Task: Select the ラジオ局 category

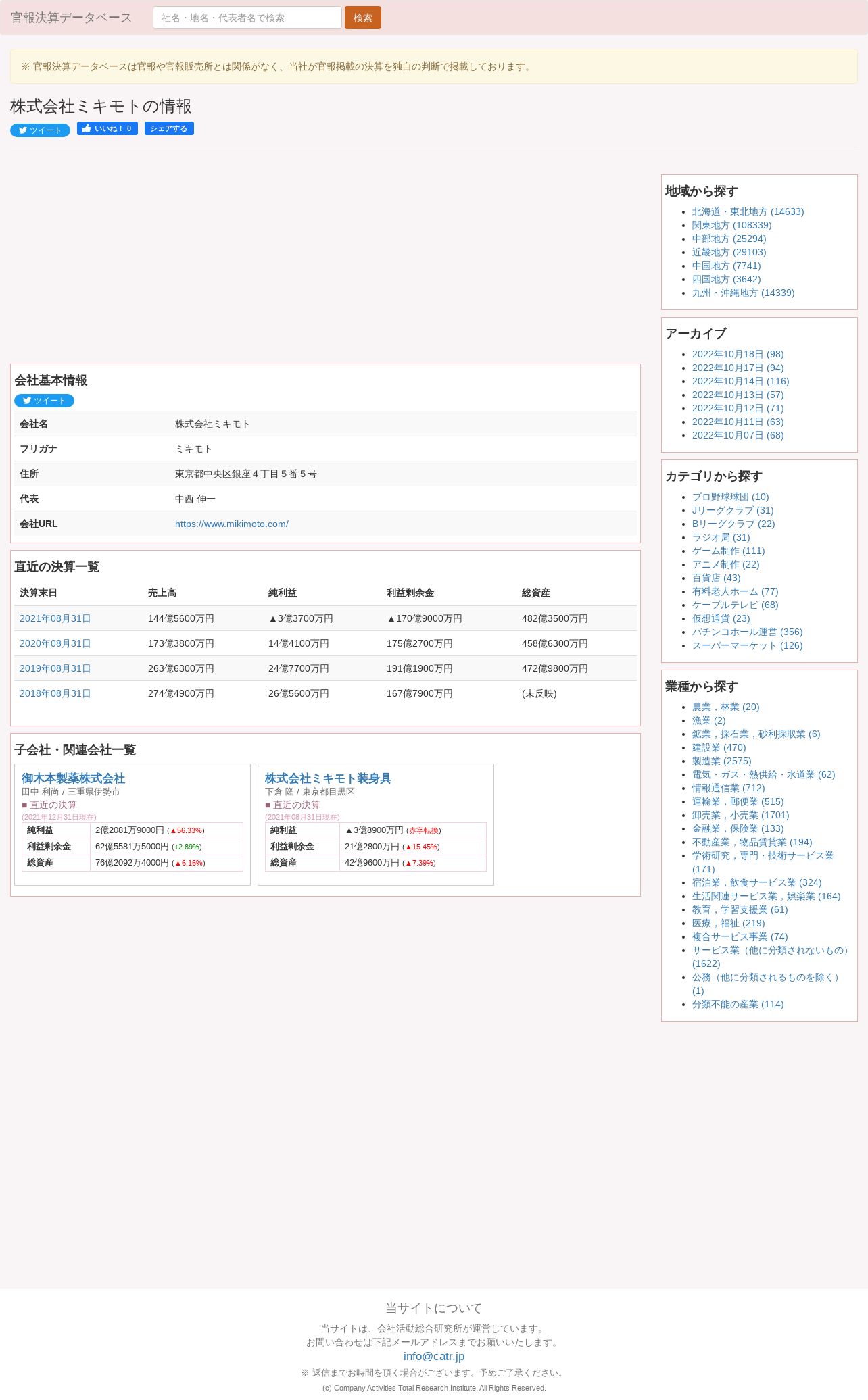Action: pyautogui.click(x=721, y=537)
